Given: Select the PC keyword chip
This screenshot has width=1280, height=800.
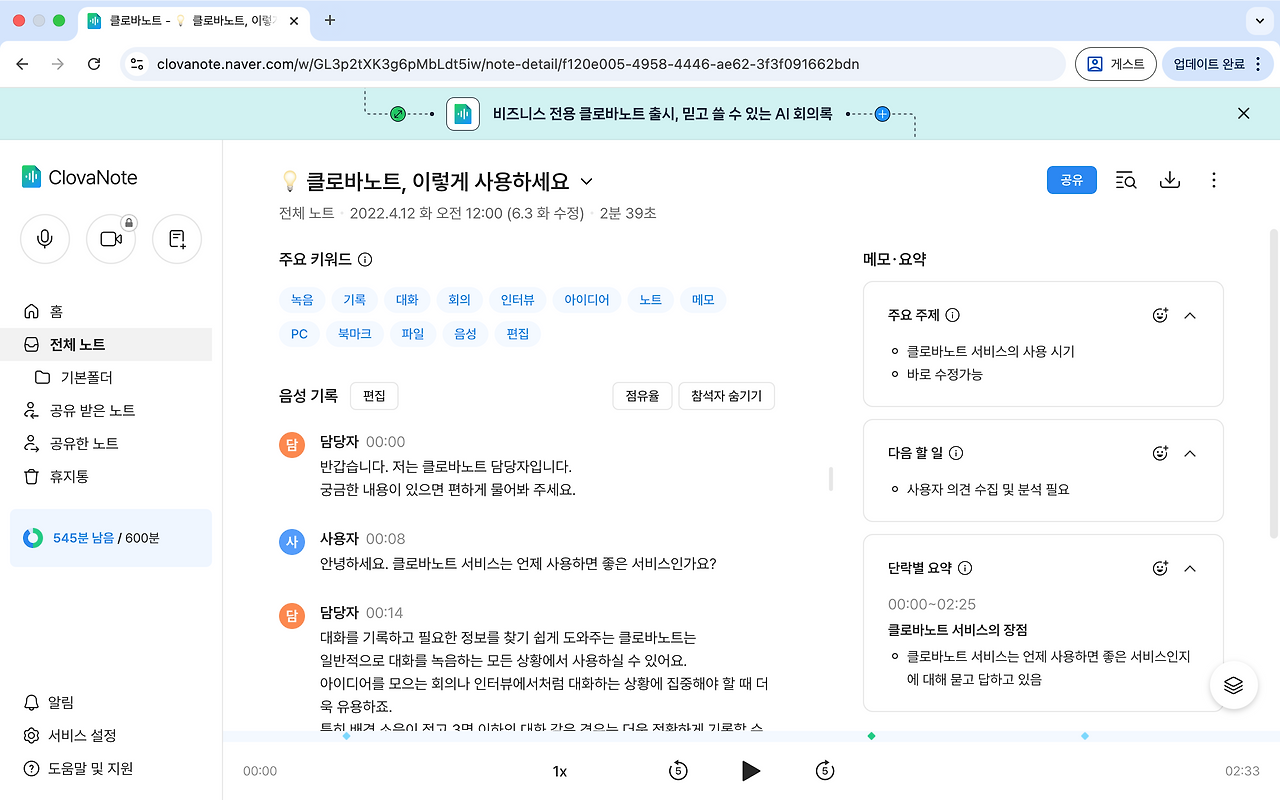Looking at the screenshot, I should coord(299,333).
